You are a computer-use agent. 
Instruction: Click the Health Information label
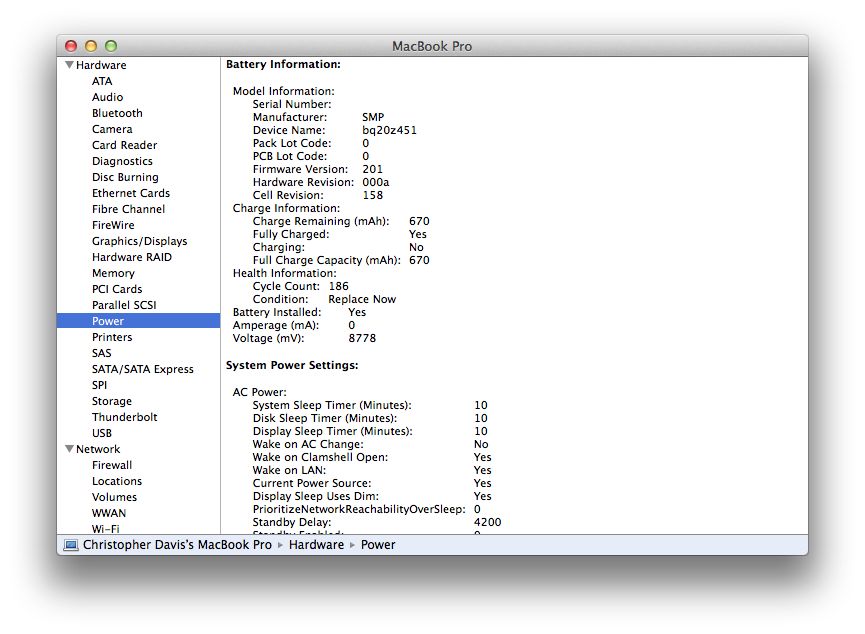pos(285,273)
